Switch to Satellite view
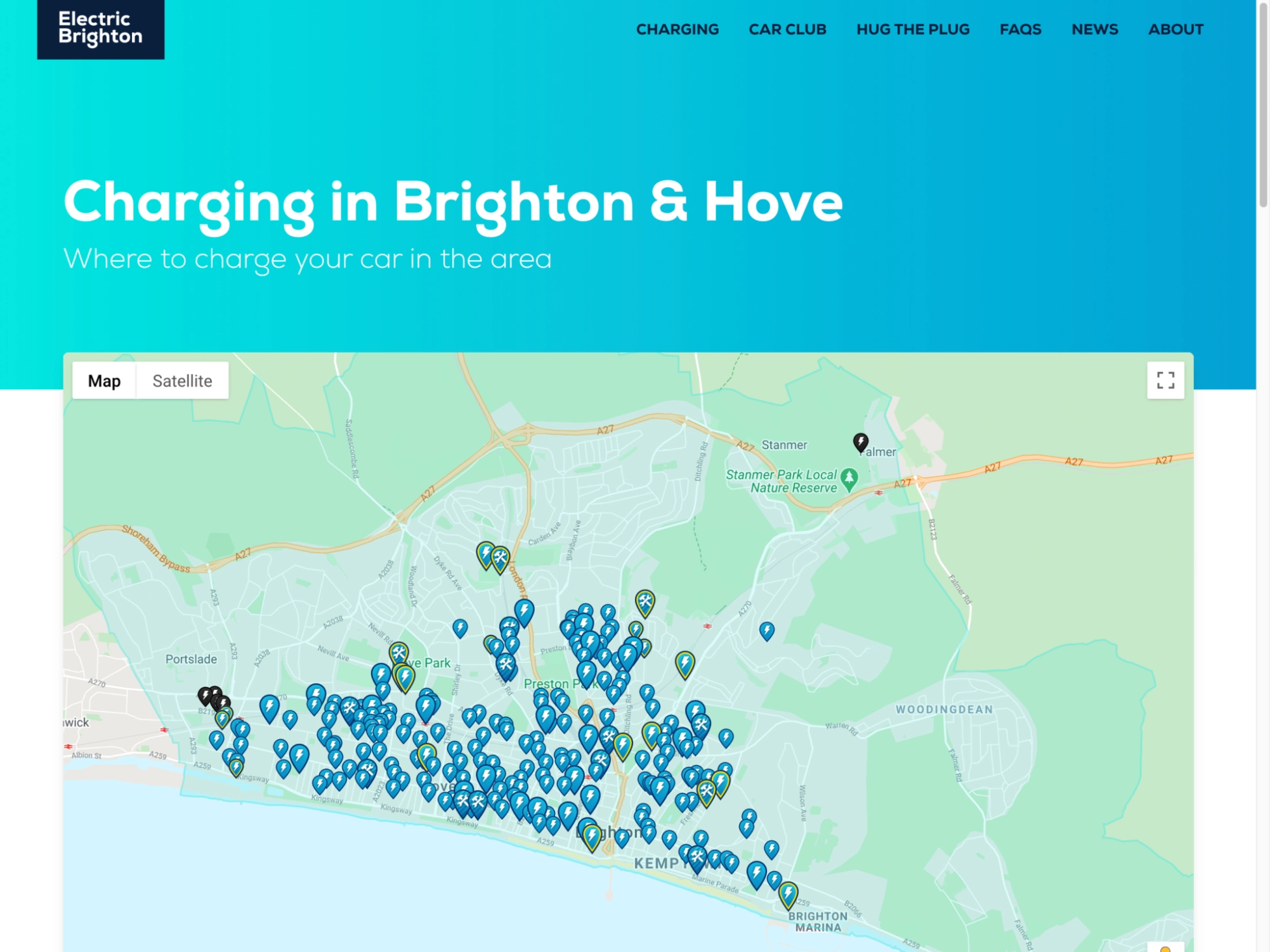 [x=182, y=381]
